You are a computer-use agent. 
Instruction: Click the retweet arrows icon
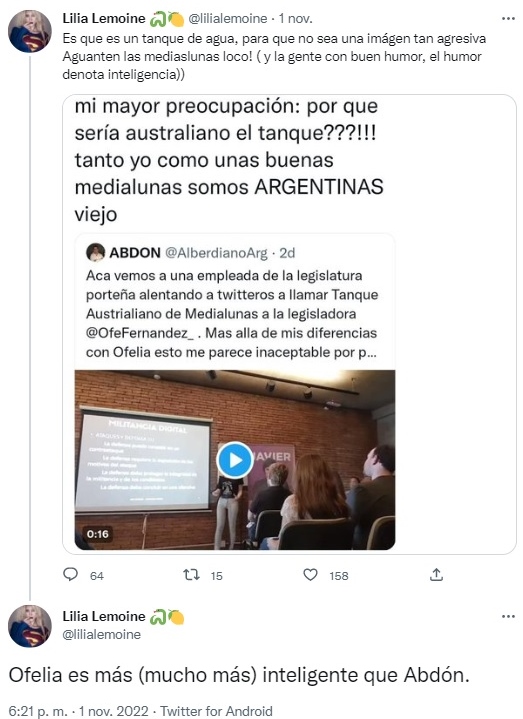pyautogui.click(x=191, y=575)
